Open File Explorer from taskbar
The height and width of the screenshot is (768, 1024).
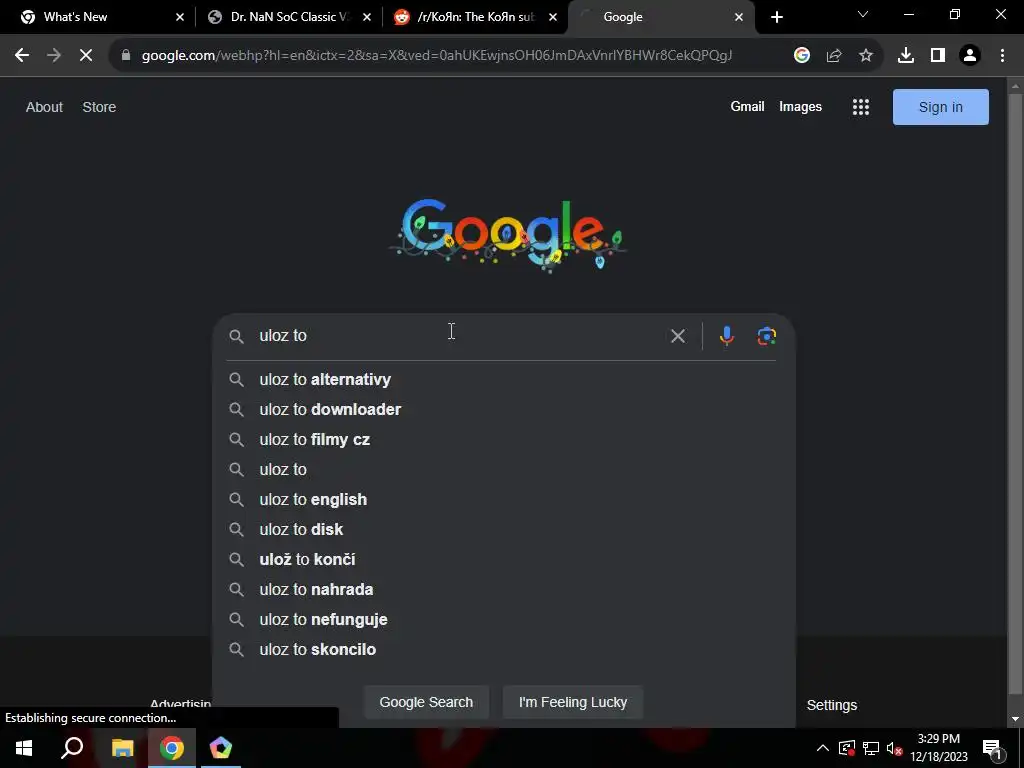[122, 748]
